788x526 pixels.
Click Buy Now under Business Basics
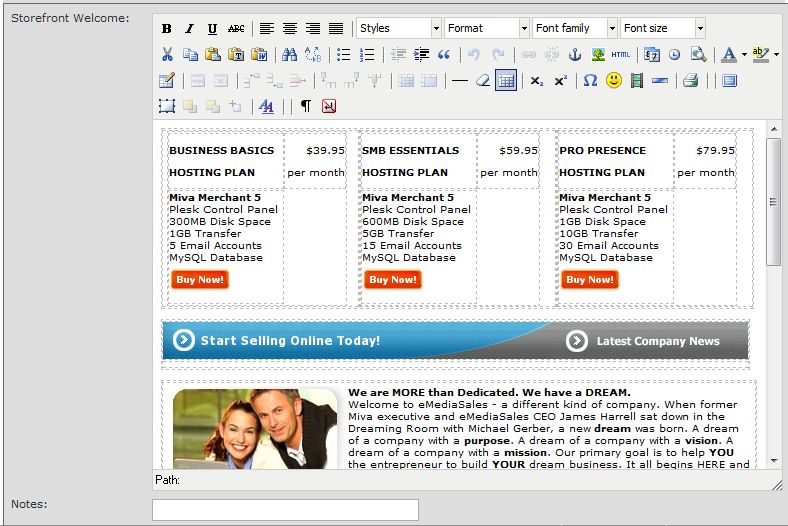tap(200, 280)
